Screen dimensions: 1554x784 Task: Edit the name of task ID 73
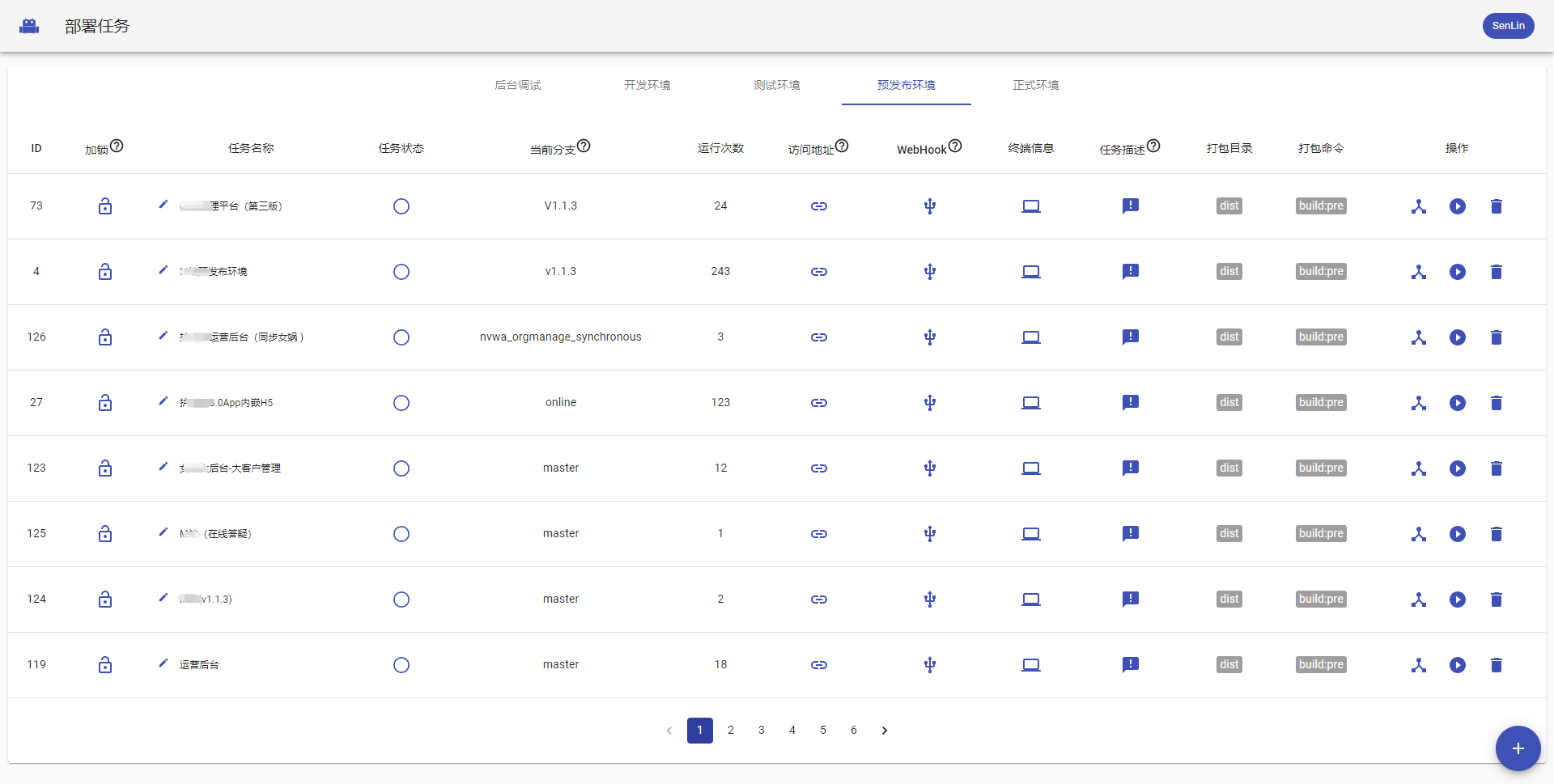[163, 204]
